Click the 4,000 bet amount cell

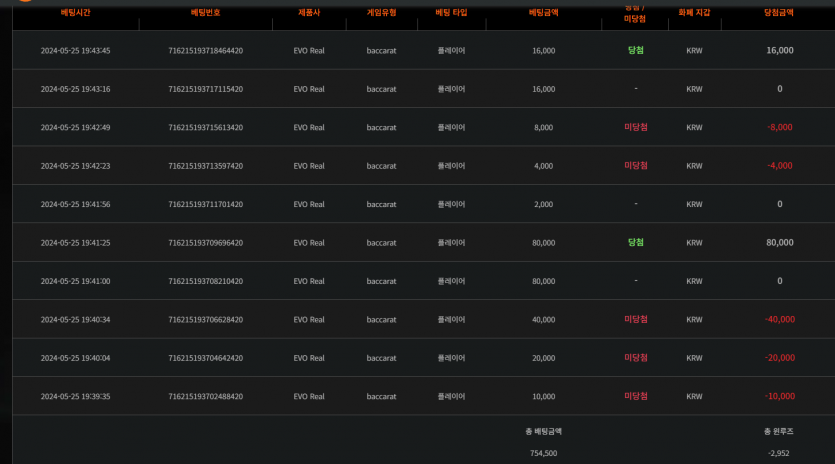[x=543, y=166]
